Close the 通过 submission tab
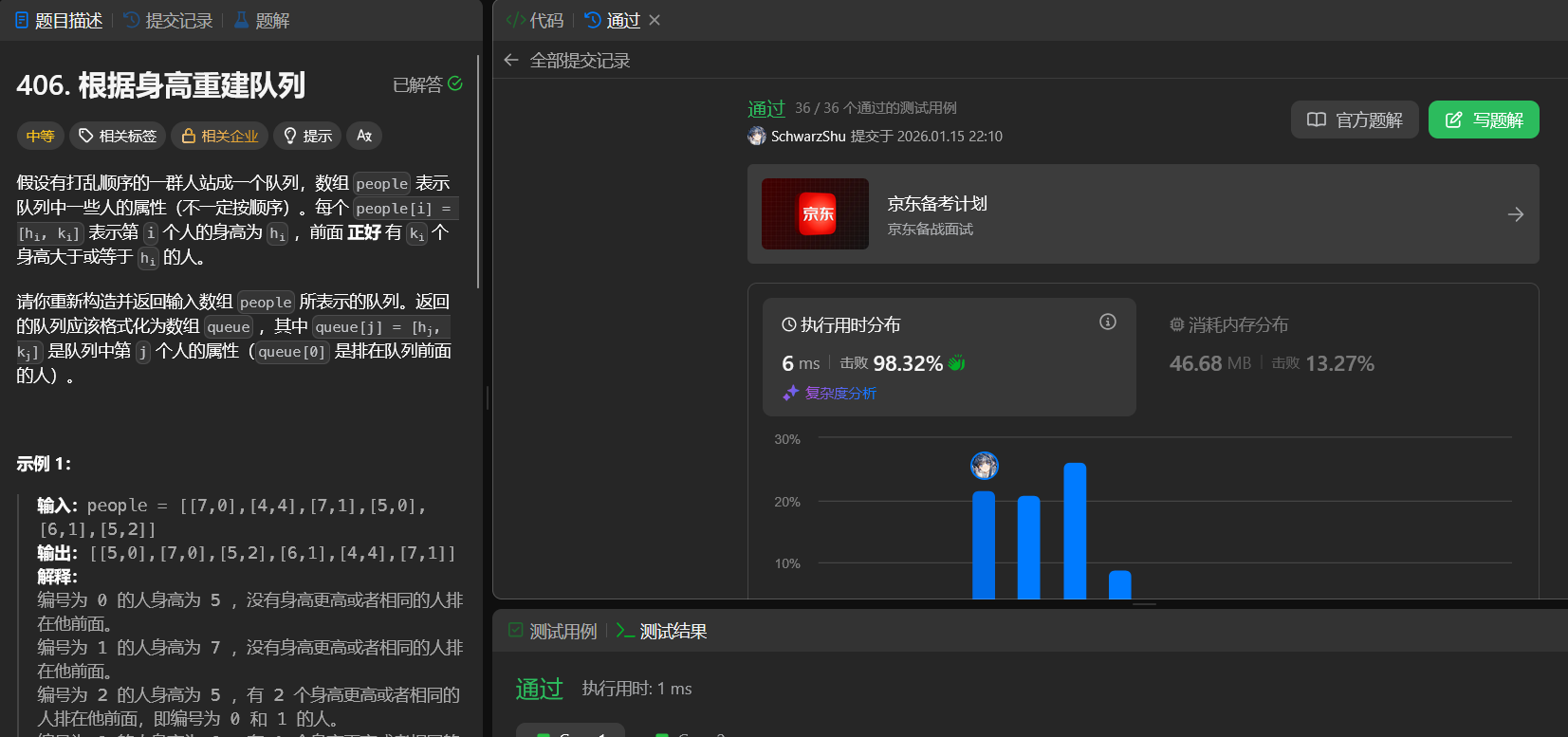This screenshot has height=737, width=1568. [655, 20]
